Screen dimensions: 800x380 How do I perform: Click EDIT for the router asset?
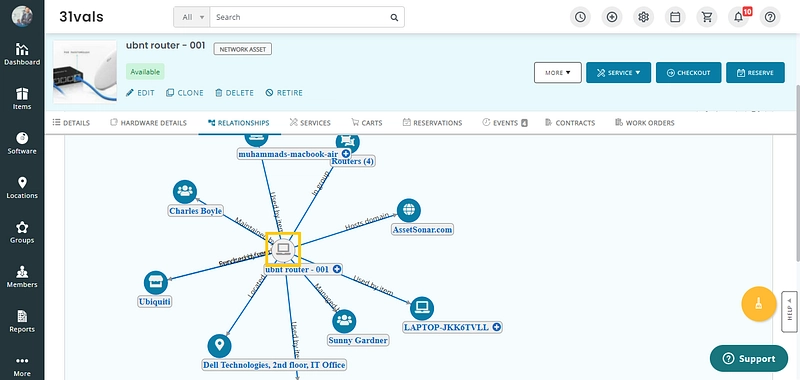140,93
